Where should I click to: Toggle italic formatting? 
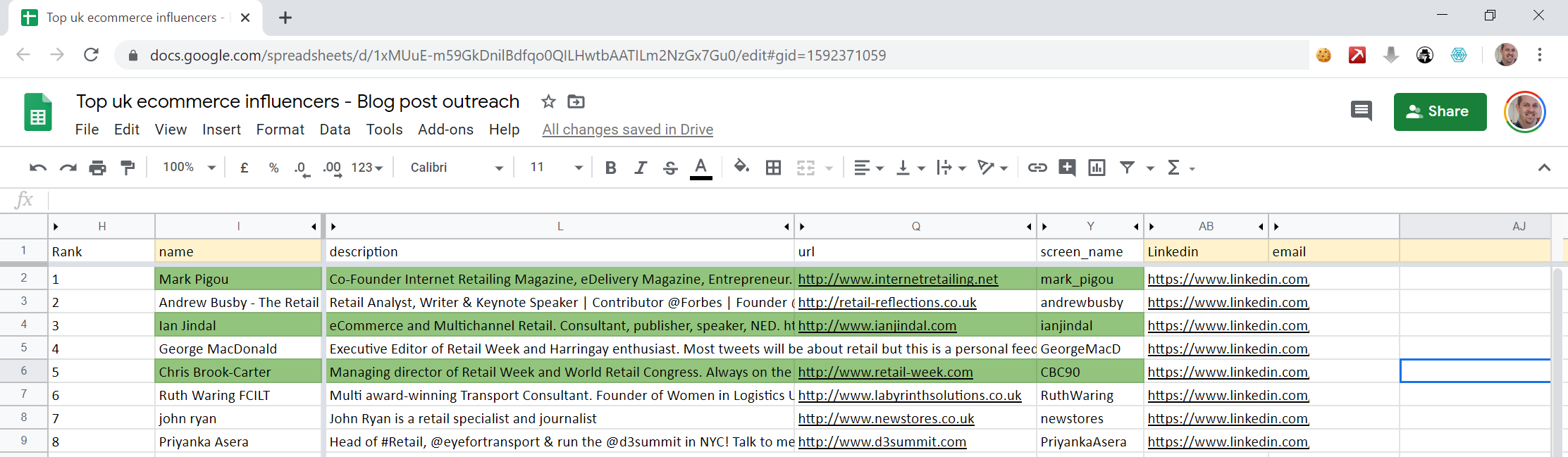click(640, 168)
